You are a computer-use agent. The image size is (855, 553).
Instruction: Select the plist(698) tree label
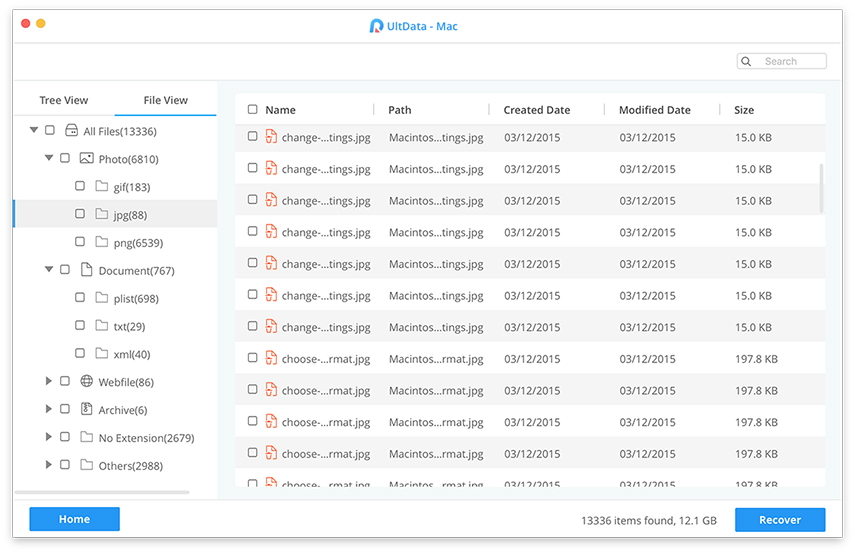[x=136, y=298]
